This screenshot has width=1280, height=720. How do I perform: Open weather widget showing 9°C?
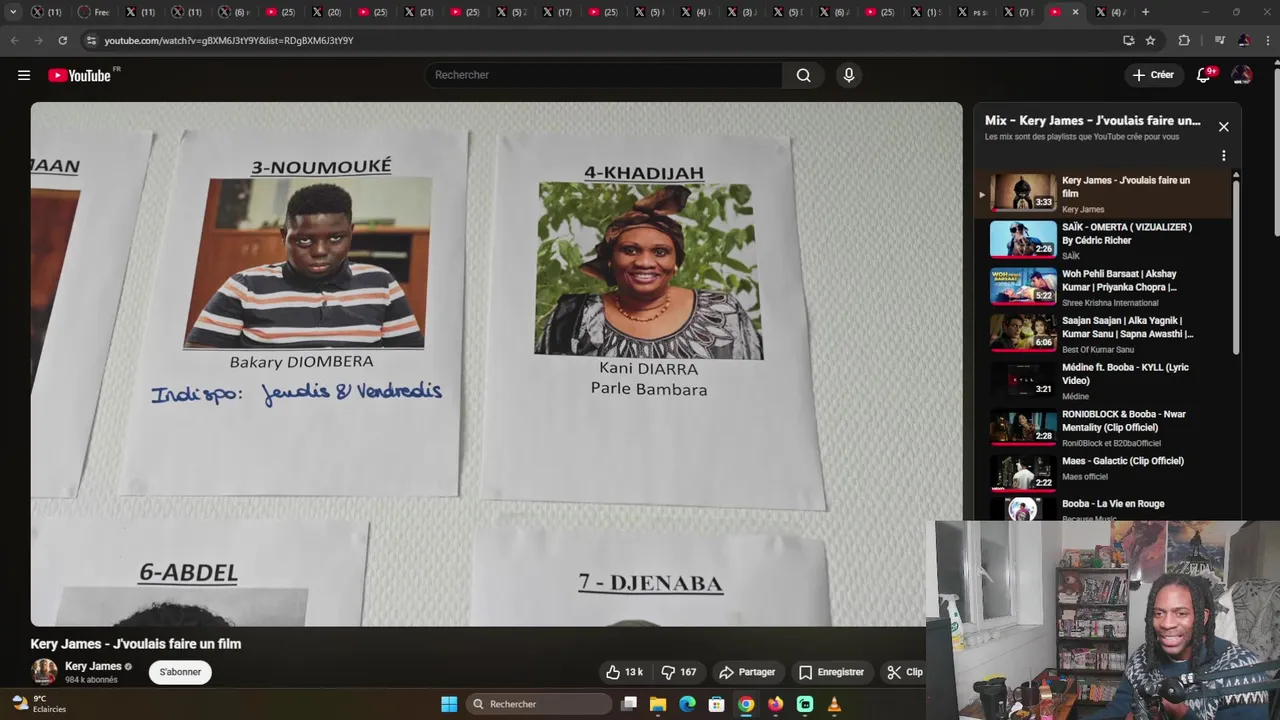coord(40,704)
